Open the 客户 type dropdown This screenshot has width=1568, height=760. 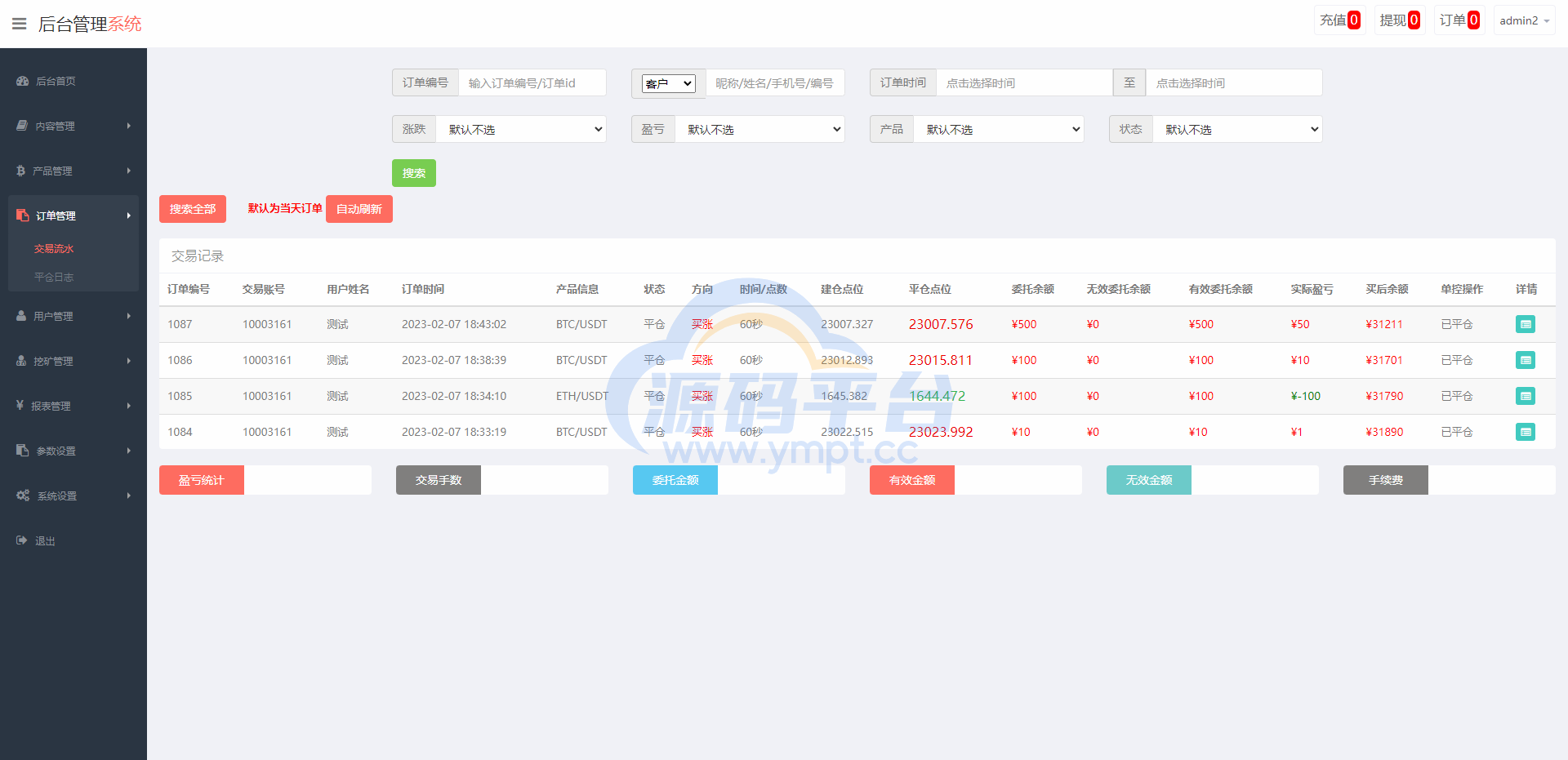pos(669,83)
